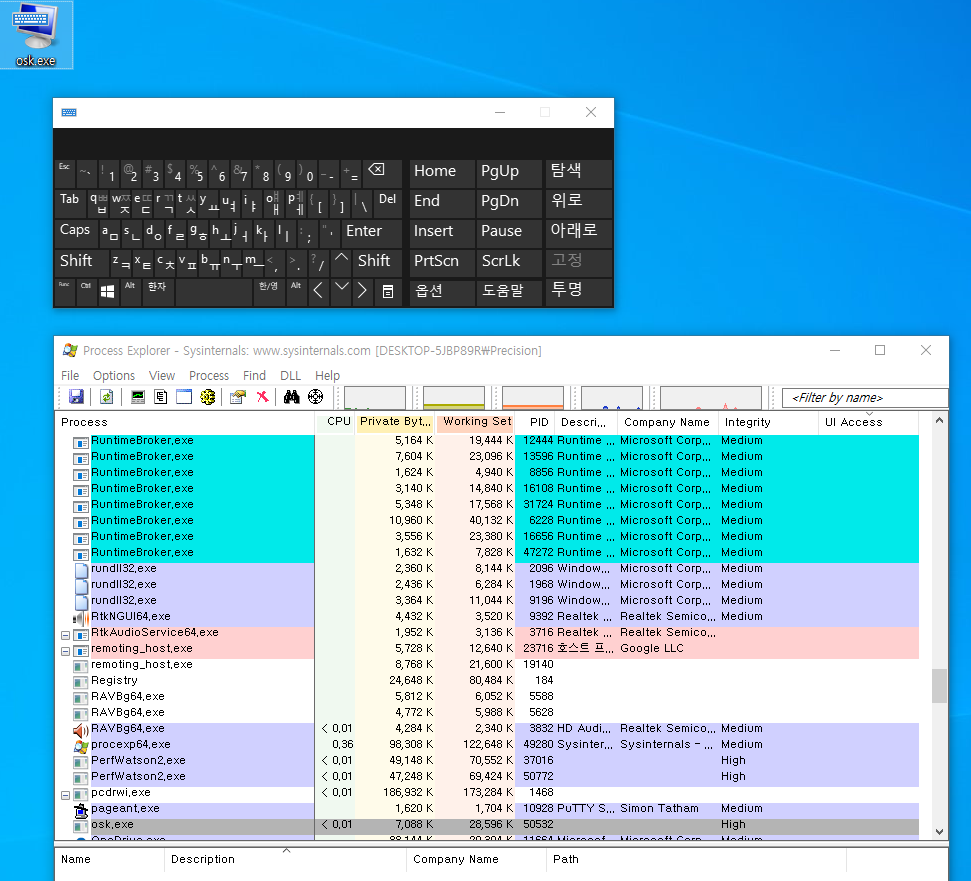Open the System Information toolbar icon
Image resolution: width=971 pixels, height=881 pixels.
coord(137,397)
